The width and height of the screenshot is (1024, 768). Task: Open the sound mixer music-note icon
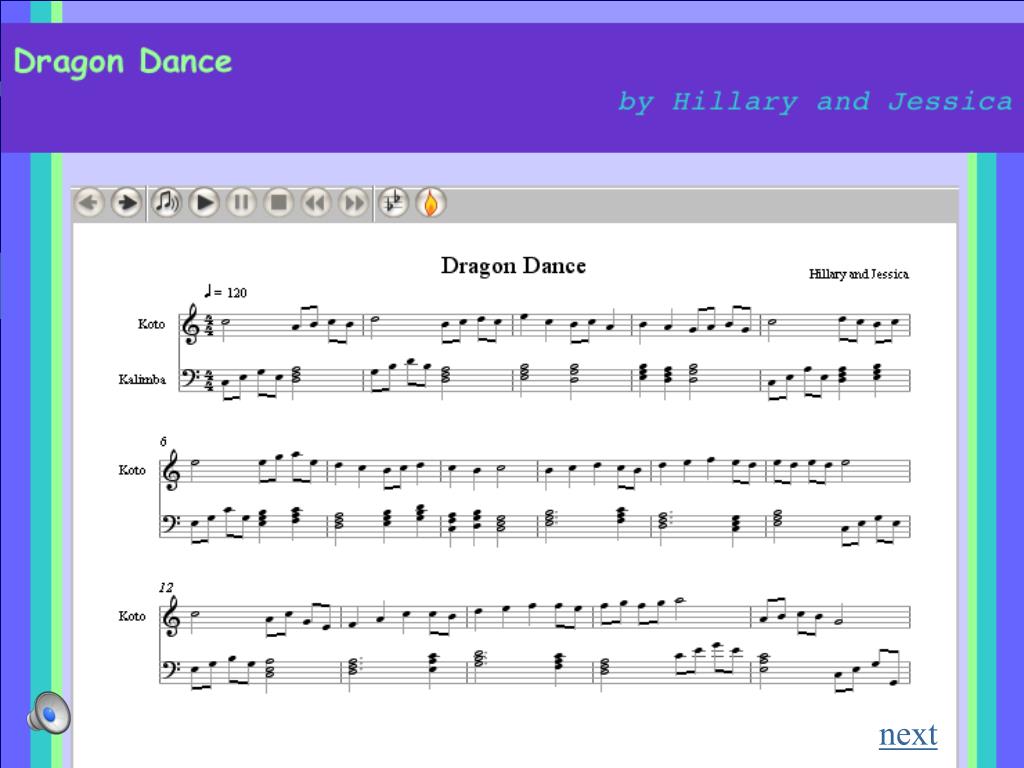[167, 203]
